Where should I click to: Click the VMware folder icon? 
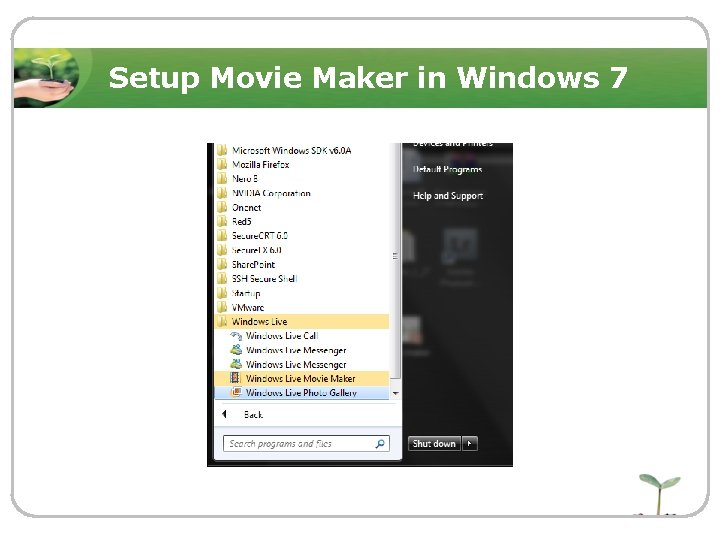tap(222, 307)
